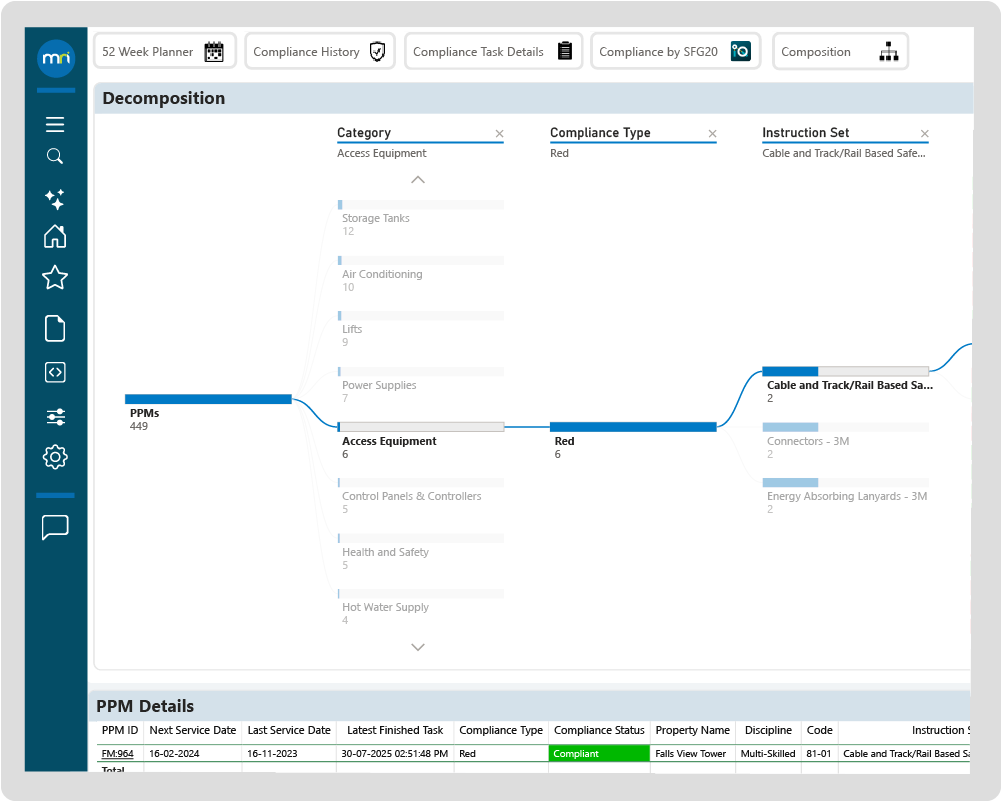Open the chat bubble icon

click(x=55, y=527)
